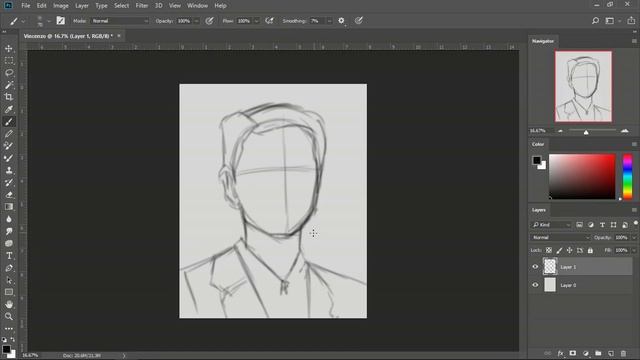This screenshot has height=360, width=640.
Task: Select the Move tool
Action: pyautogui.click(x=9, y=49)
